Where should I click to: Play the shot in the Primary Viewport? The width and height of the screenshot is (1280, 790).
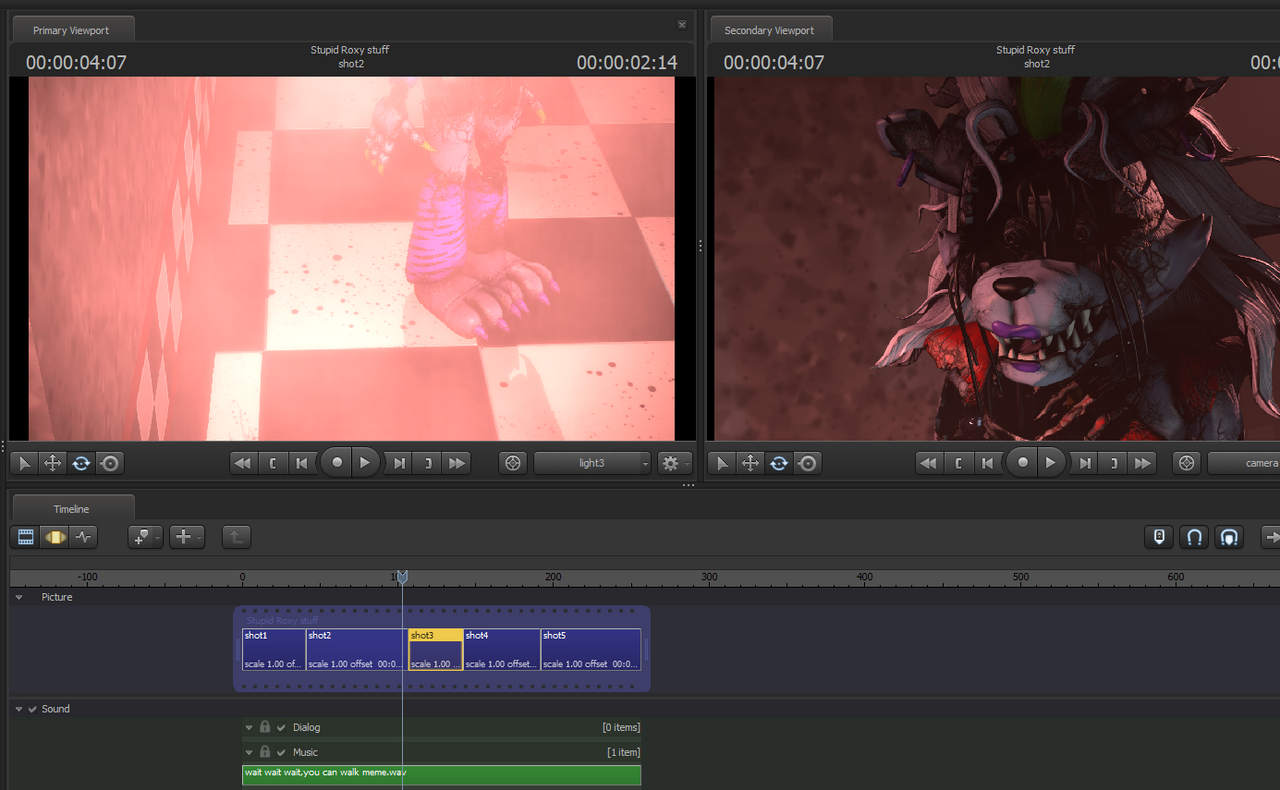click(365, 463)
